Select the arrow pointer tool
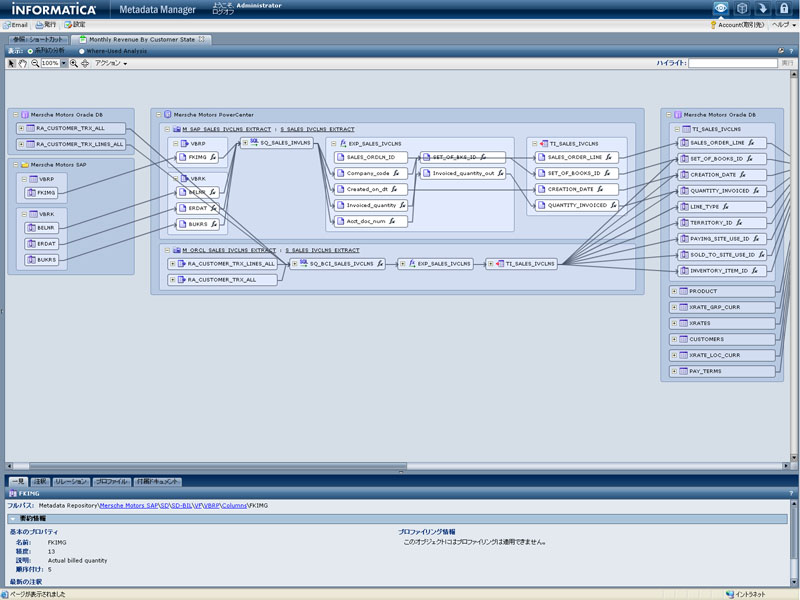This screenshot has width=800, height=600. pyautogui.click(x=12, y=63)
